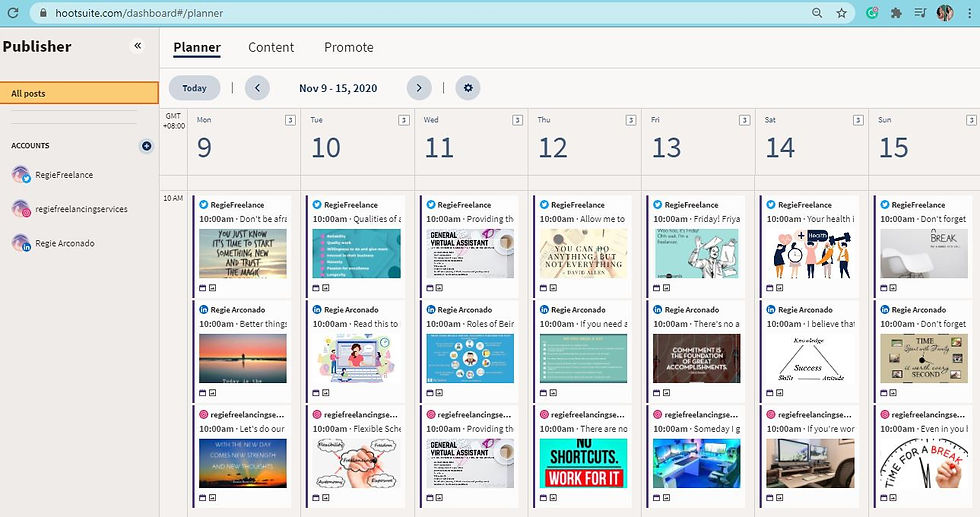Bookmark this page with the star icon

click(x=842, y=13)
